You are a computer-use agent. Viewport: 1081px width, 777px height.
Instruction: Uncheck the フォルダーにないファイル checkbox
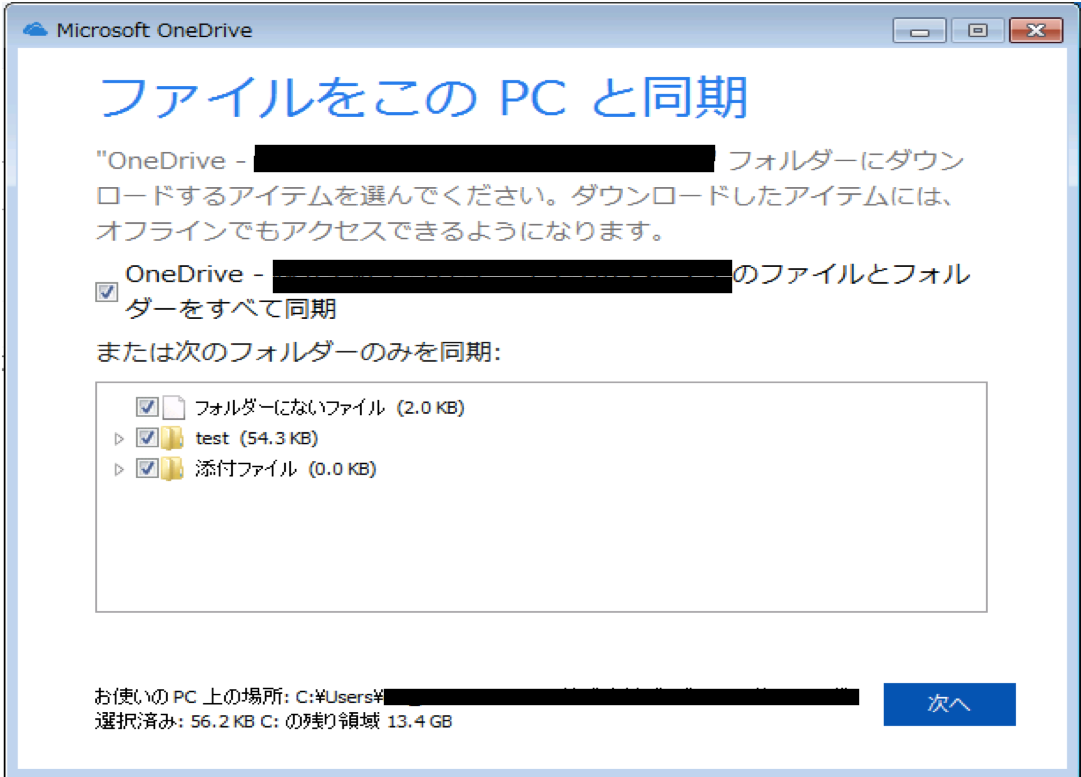147,407
